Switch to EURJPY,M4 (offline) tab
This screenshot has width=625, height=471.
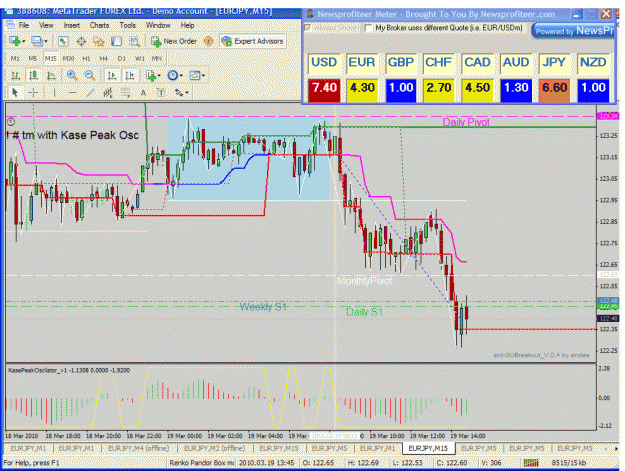tap(138, 449)
